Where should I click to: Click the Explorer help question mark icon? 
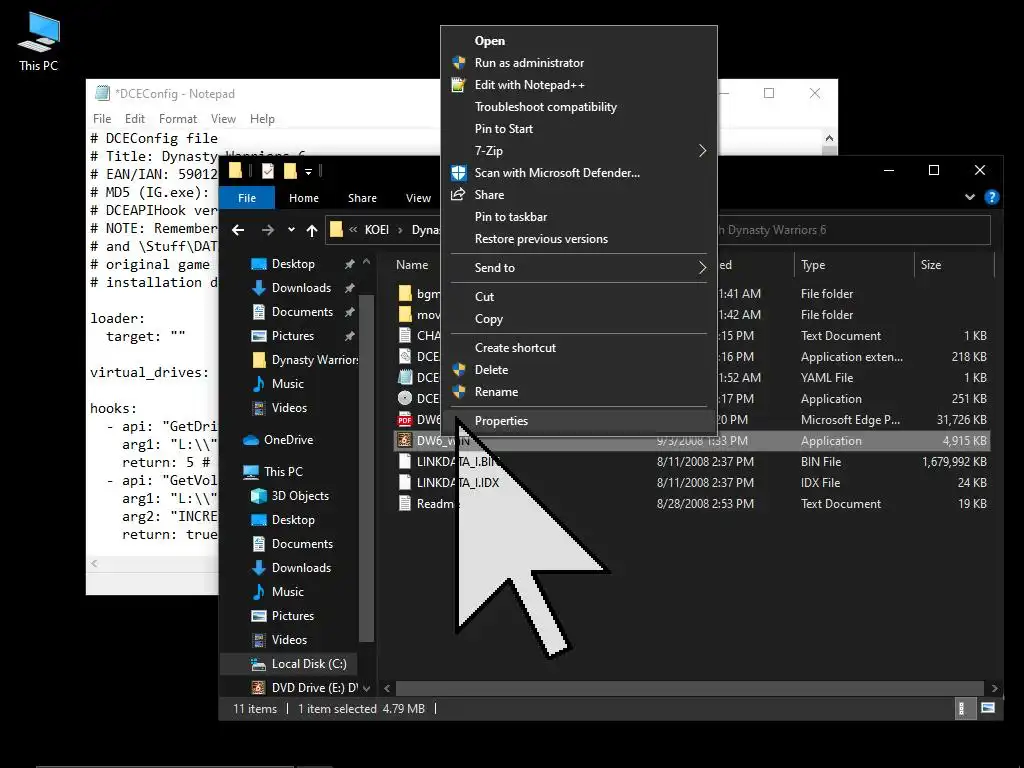[991, 197]
